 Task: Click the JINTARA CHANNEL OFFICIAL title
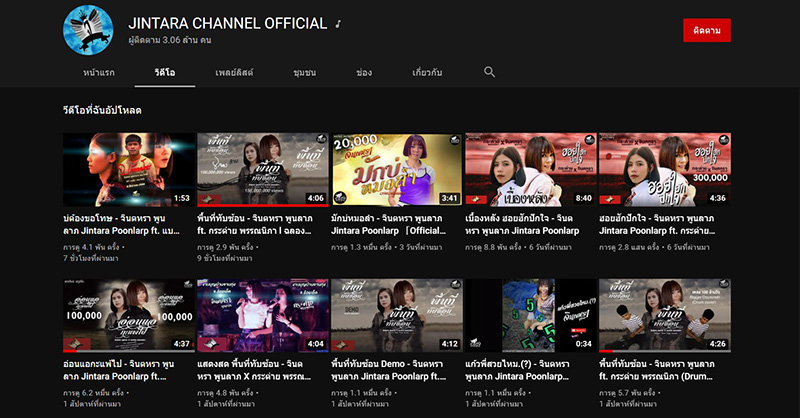tap(228, 23)
